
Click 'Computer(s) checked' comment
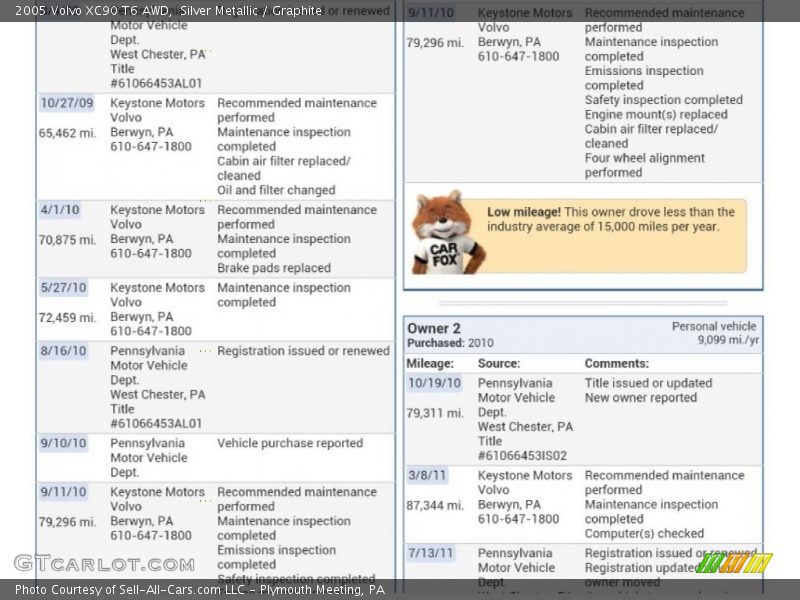pos(644,534)
